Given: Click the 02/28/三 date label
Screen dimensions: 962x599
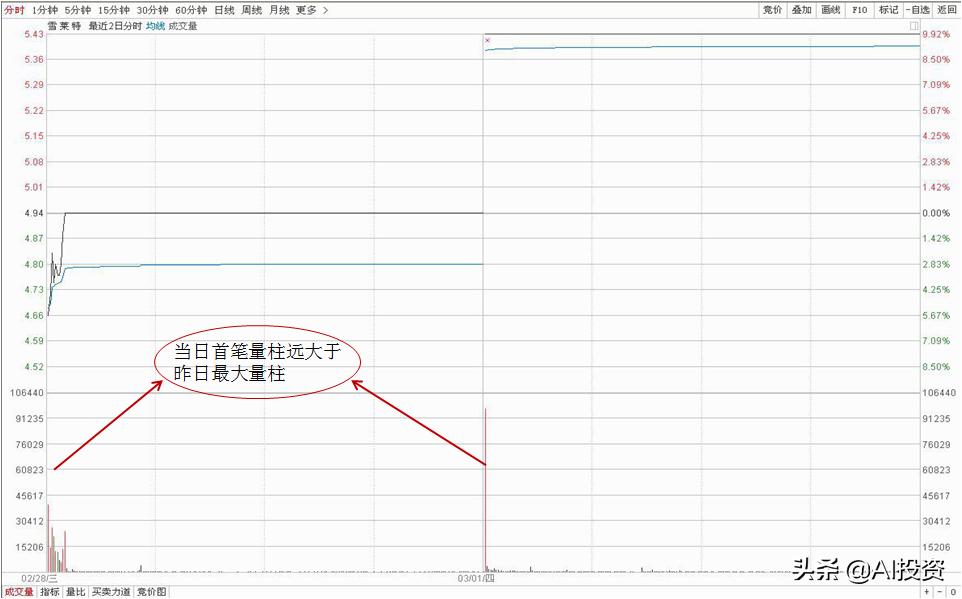Looking at the screenshot, I should [39, 578].
